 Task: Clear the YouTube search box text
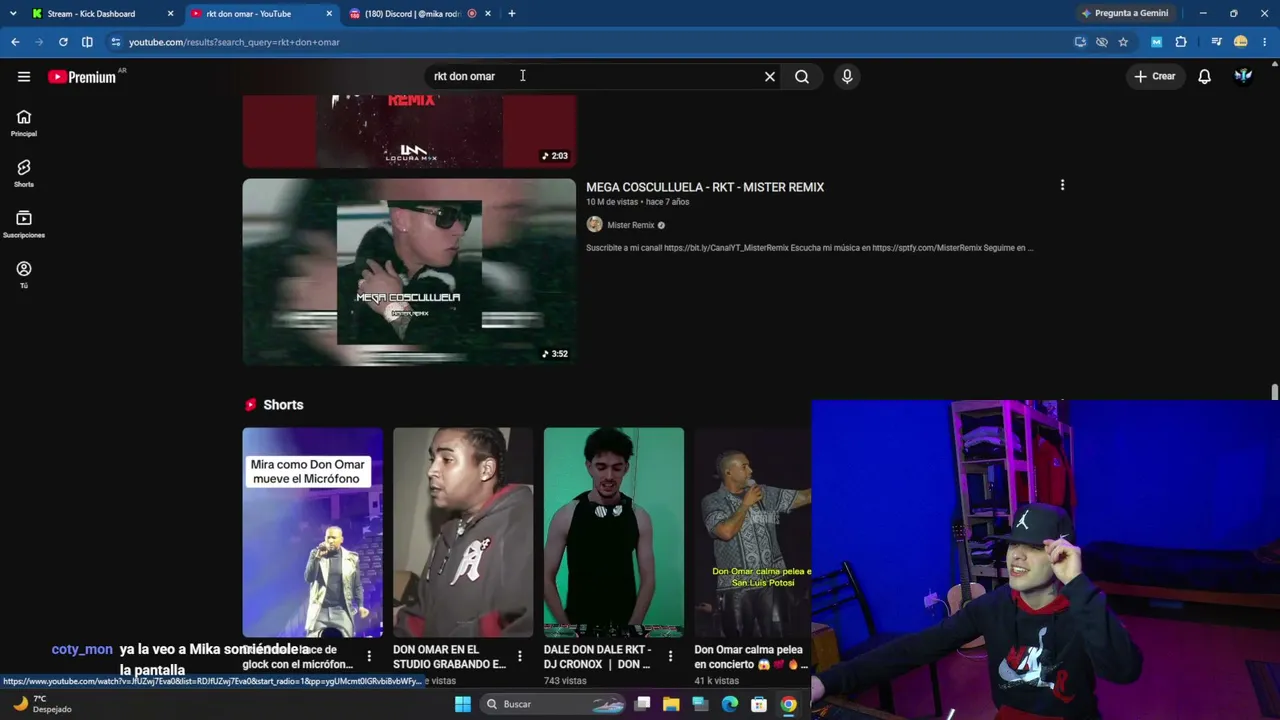(770, 76)
